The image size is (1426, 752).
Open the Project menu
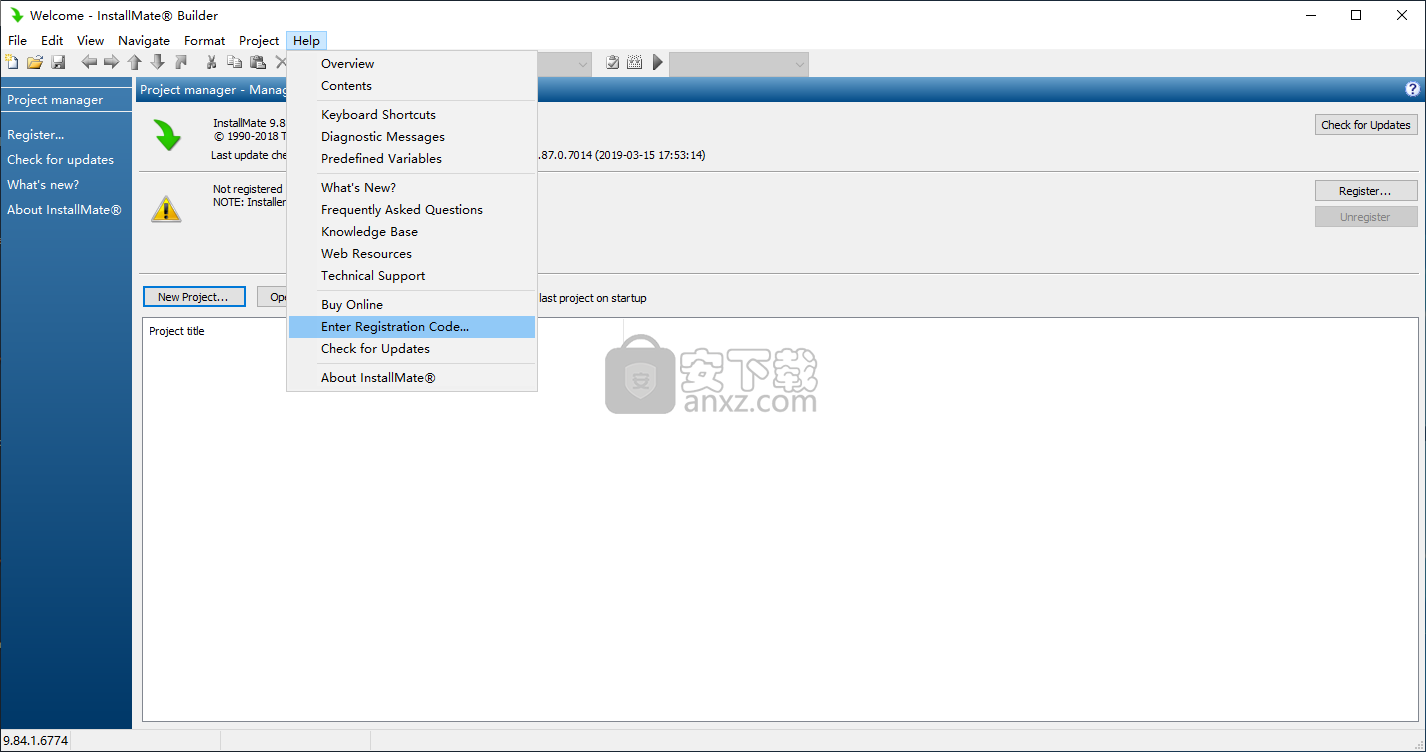(x=259, y=40)
